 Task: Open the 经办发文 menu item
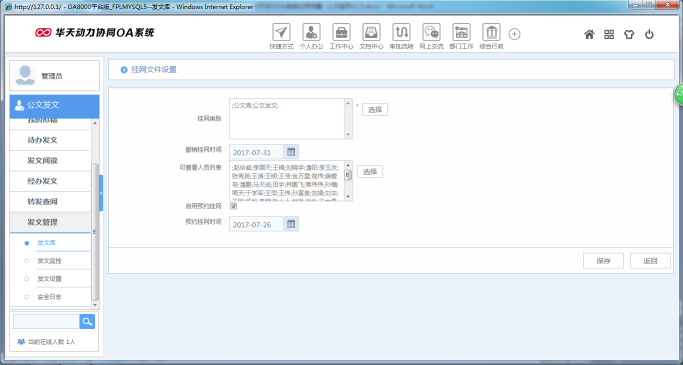pos(50,181)
